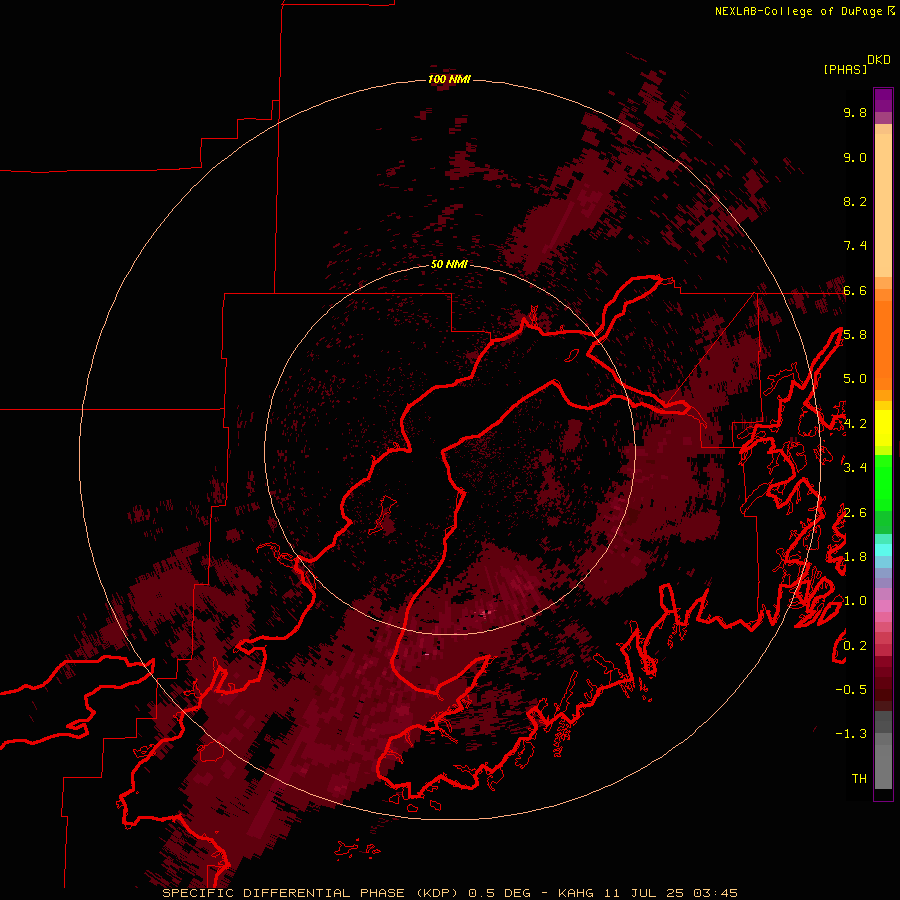Select the 5.0 scale value

855,379
